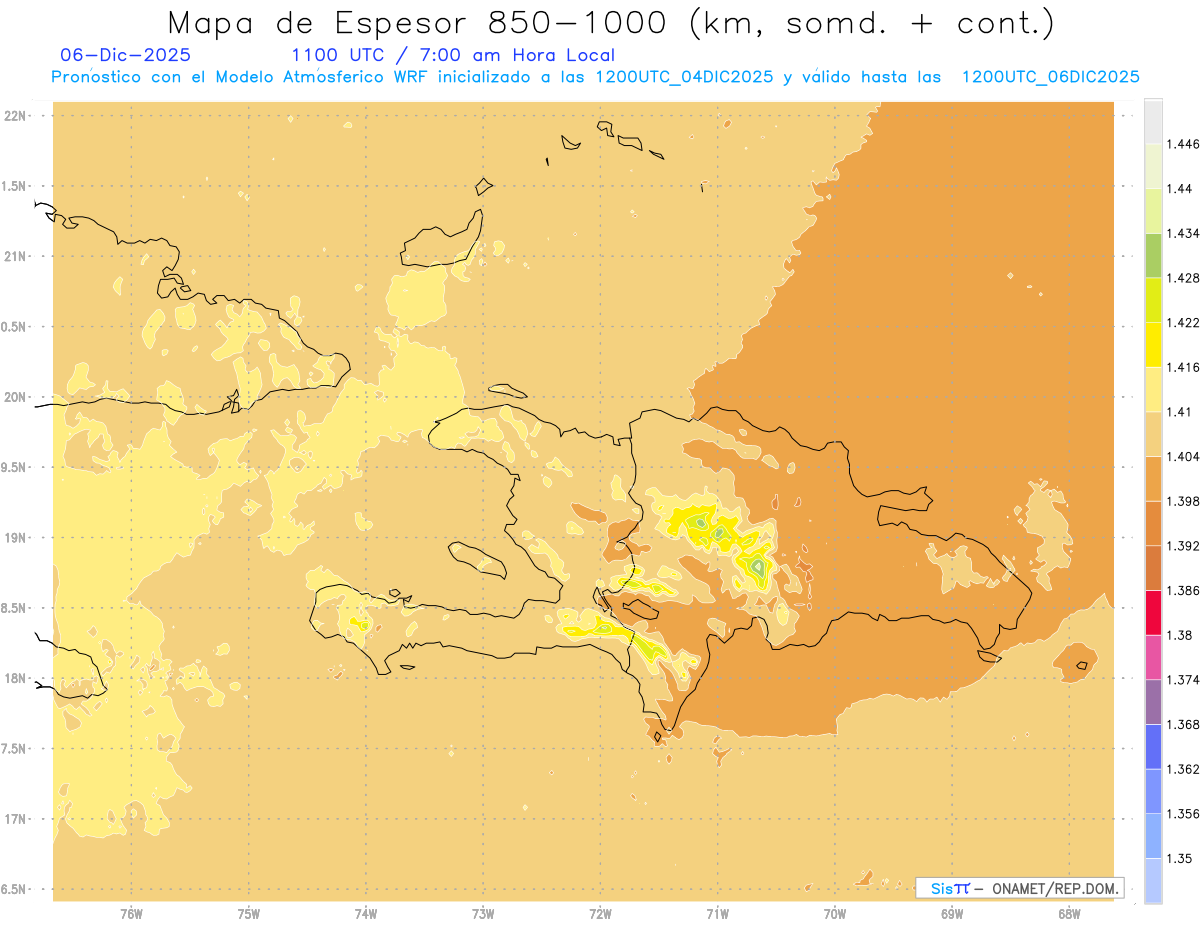Screen dimensions: 1200x927
Task: Click the legend value '1.374'
Action: click(x=1183, y=680)
